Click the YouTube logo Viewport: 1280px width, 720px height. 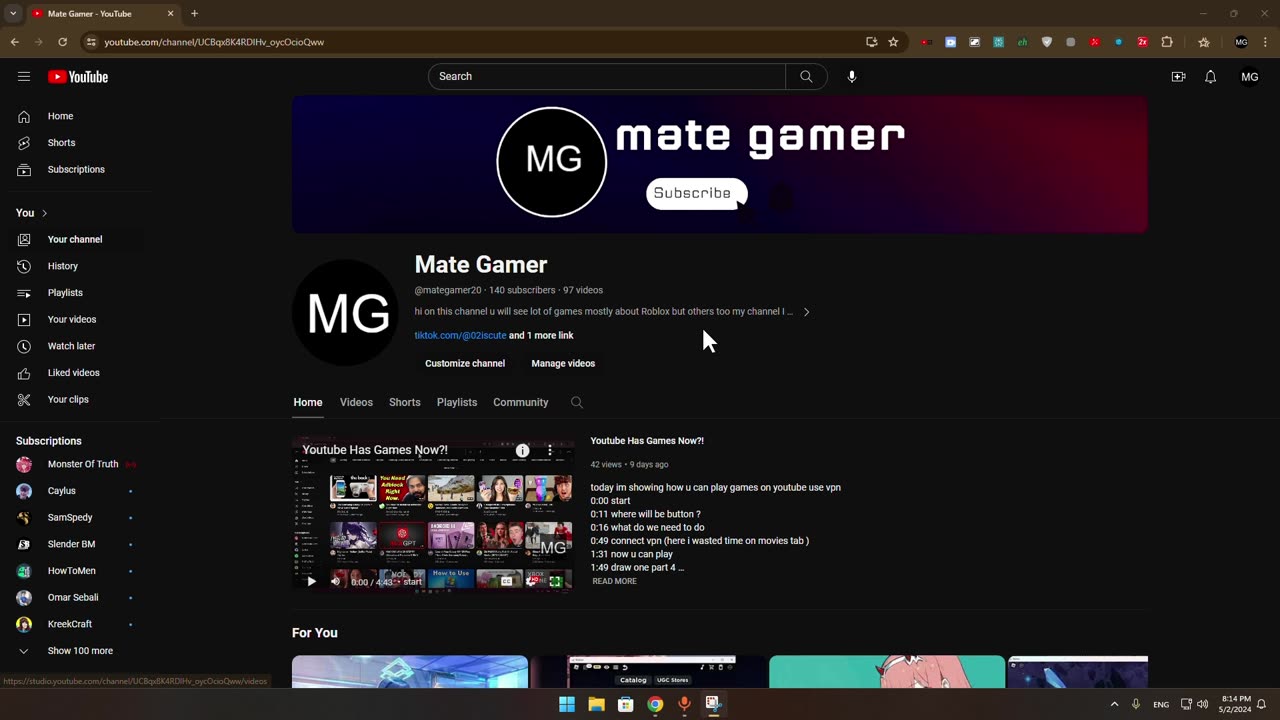click(78, 77)
